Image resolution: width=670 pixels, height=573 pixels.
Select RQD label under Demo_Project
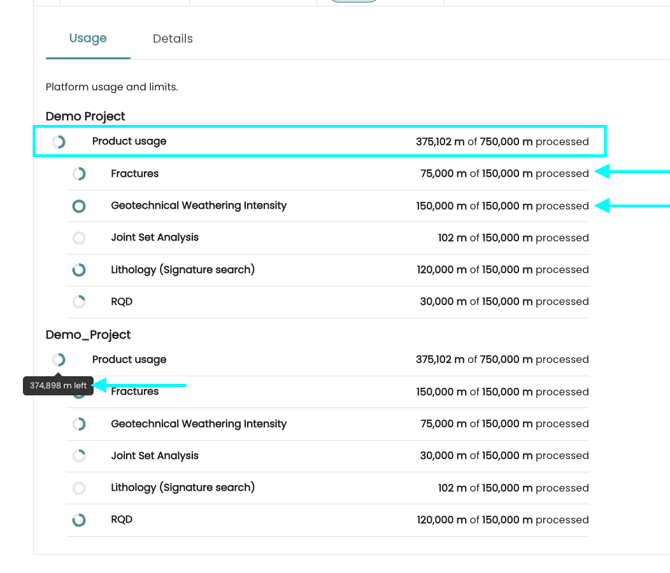pos(121,520)
